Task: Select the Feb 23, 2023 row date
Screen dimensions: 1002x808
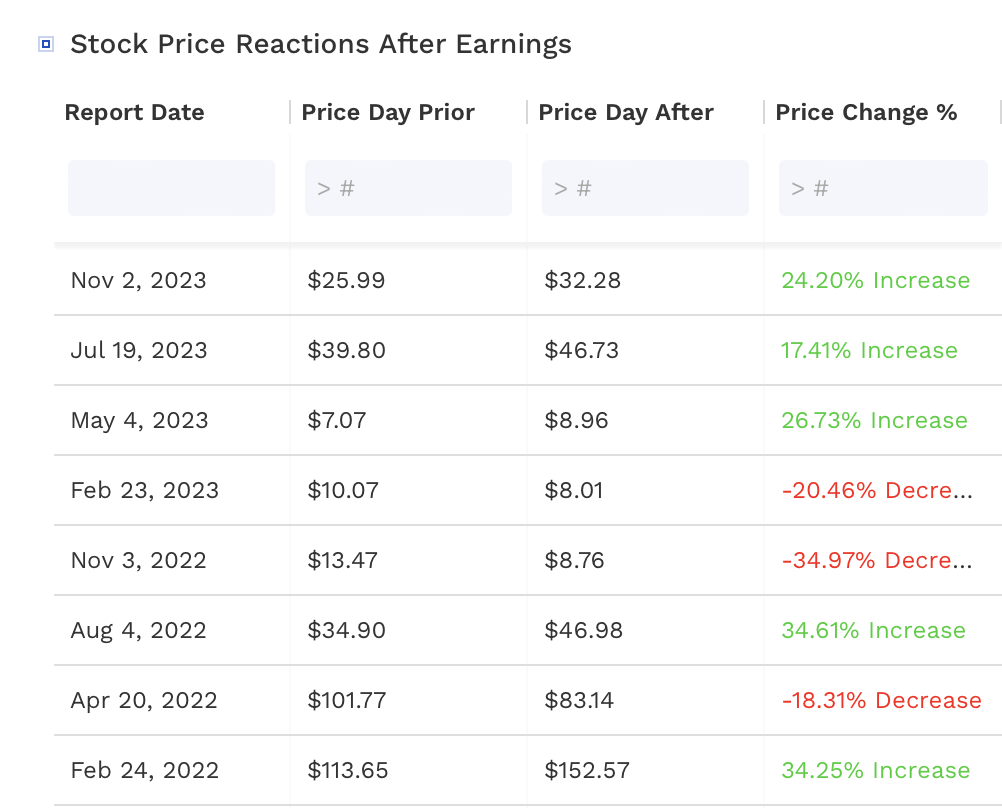Action: tap(144, 490)
